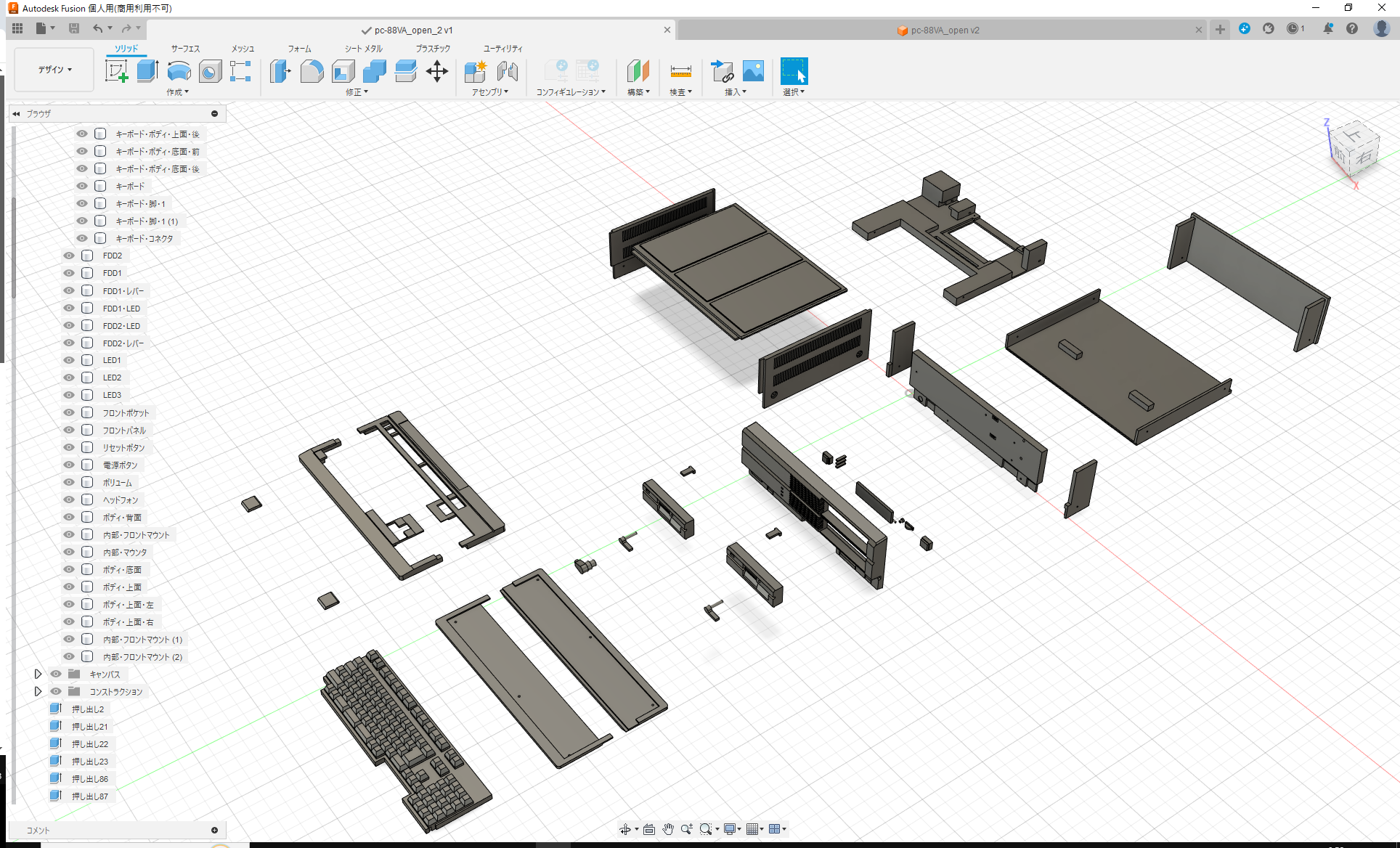The width and height of the screenshot is (1400, 848).
Task: Switch to the pc-88VA_open v2 document tab
Action: click(x=938, y=30)
